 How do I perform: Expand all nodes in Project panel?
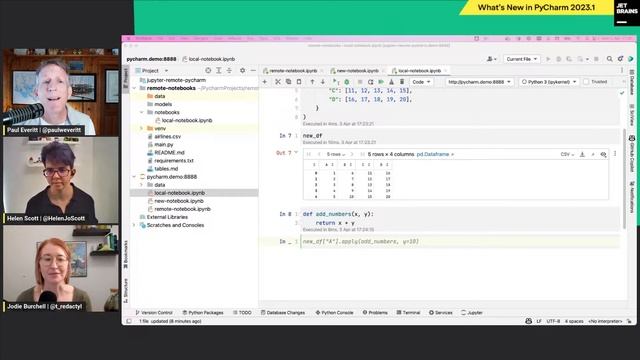click(219, 71)
